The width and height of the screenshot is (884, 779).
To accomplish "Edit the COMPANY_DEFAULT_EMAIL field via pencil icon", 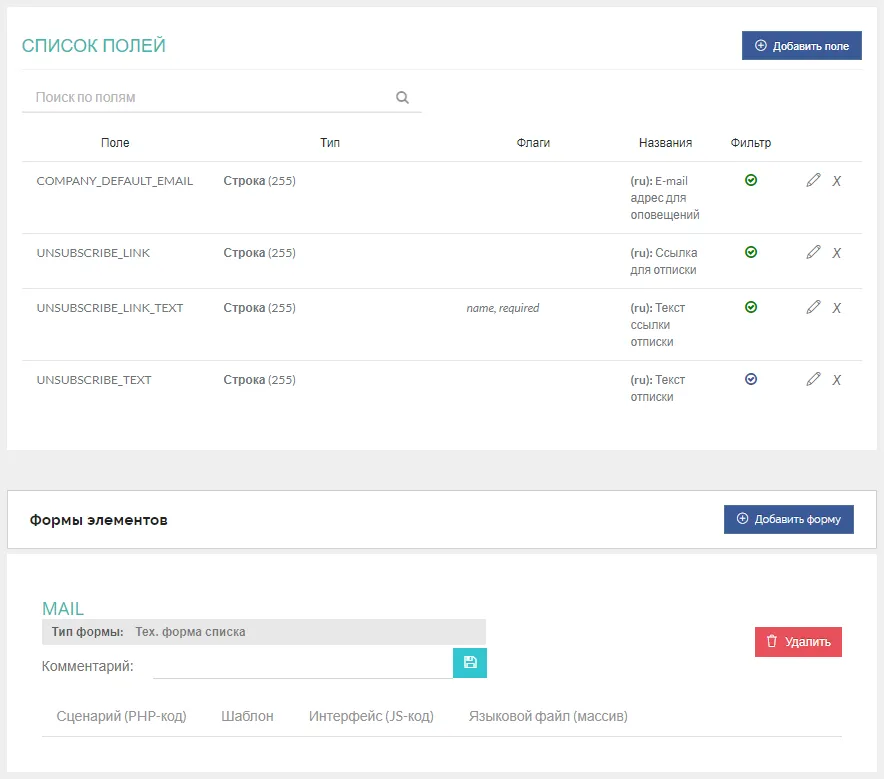I will [x=813, y=180].
